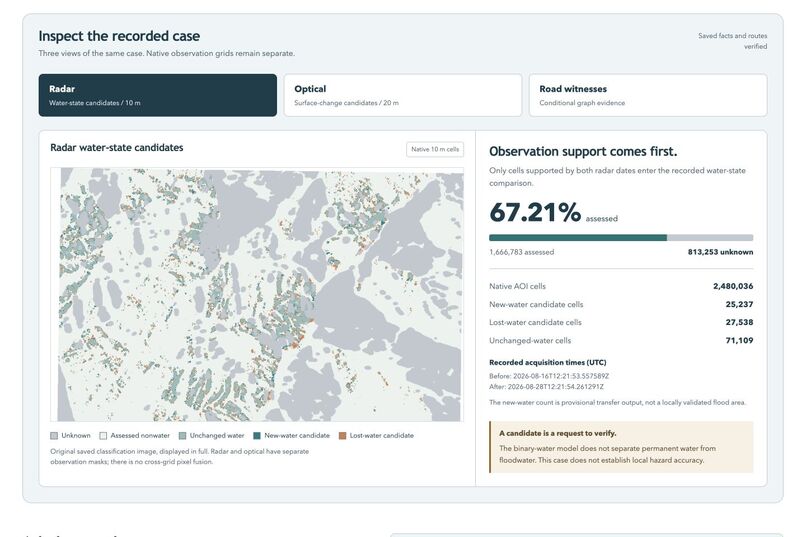
Task: Click the 67.21% assessed figure
Action: tap(553, 213)
